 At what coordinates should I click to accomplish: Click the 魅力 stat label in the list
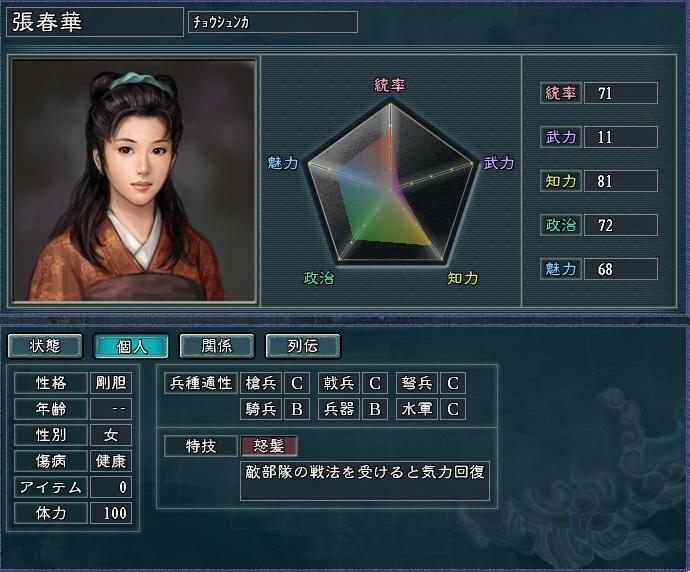[x=561, y=269]
